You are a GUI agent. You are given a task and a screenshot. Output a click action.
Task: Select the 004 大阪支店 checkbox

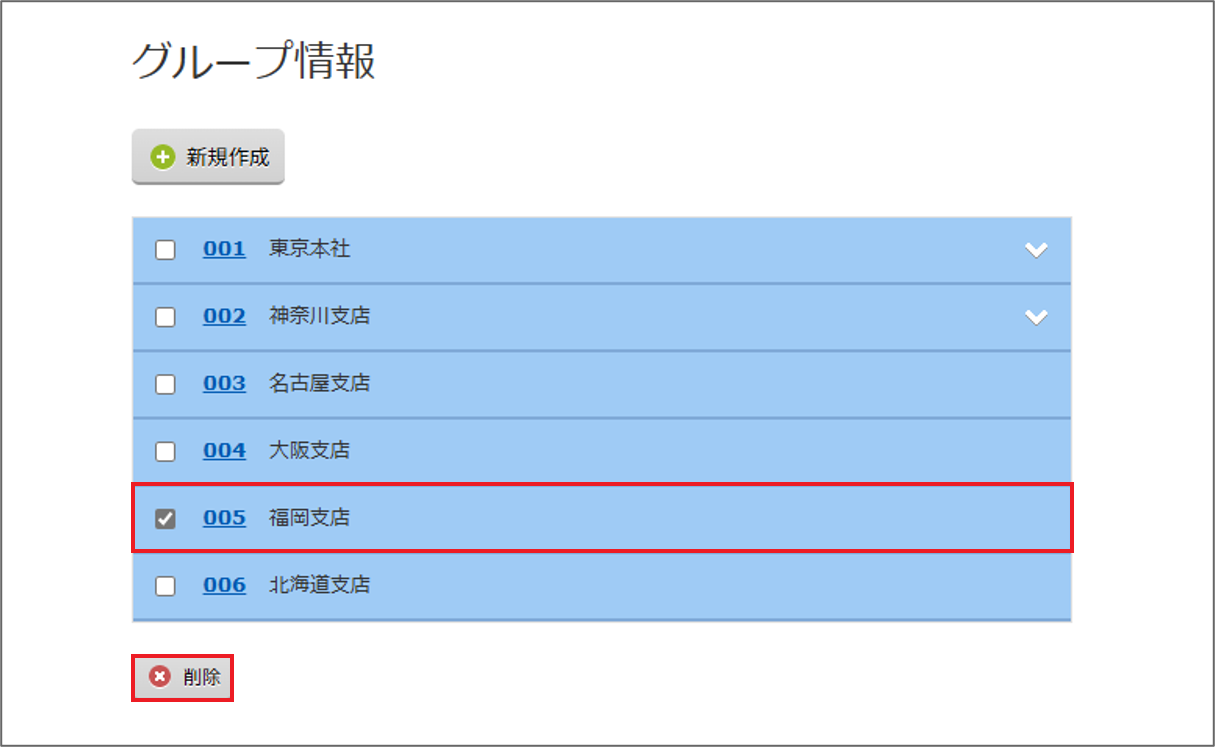(166, 451)
